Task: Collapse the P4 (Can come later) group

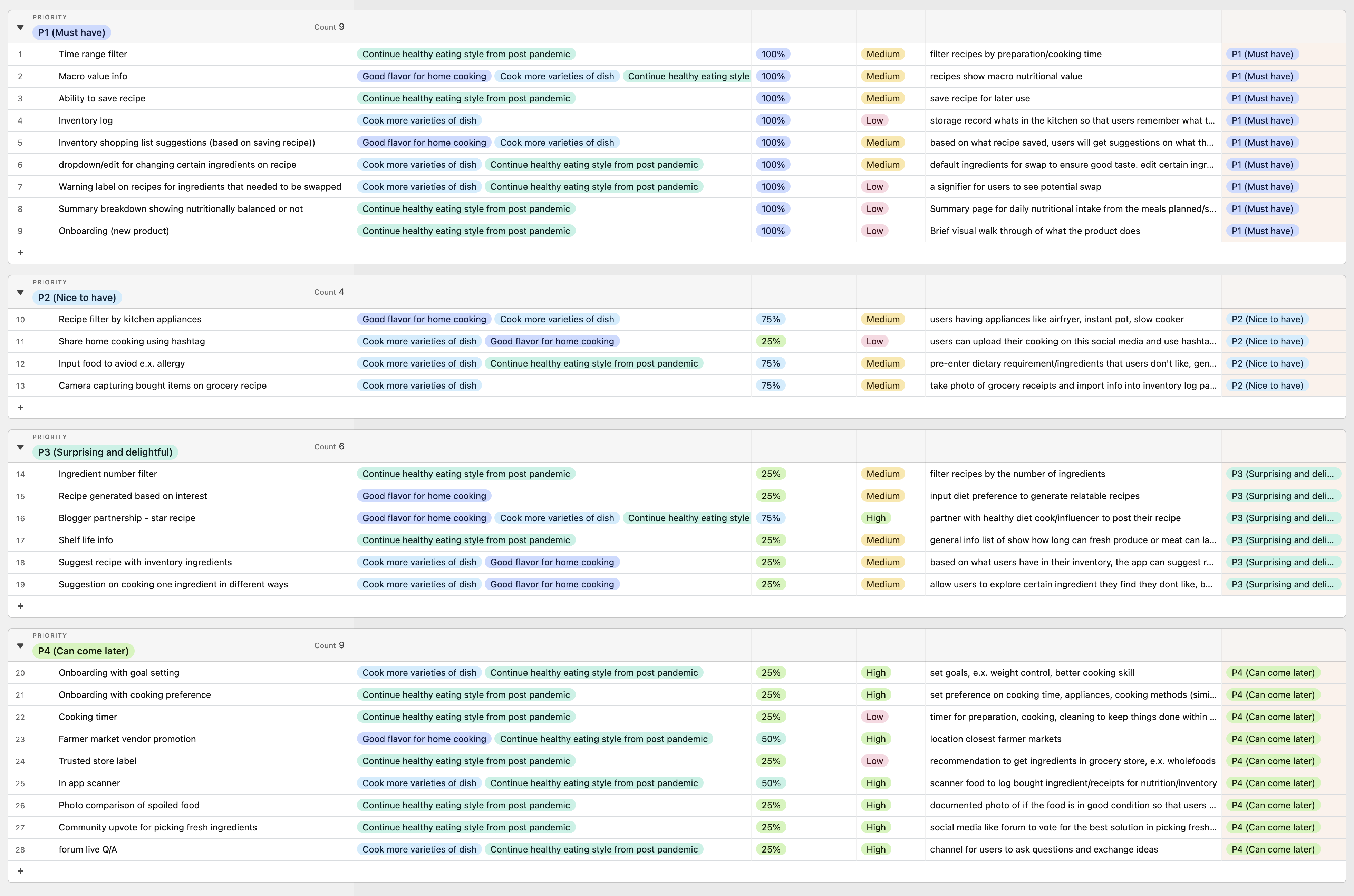Action: [21, 646]
